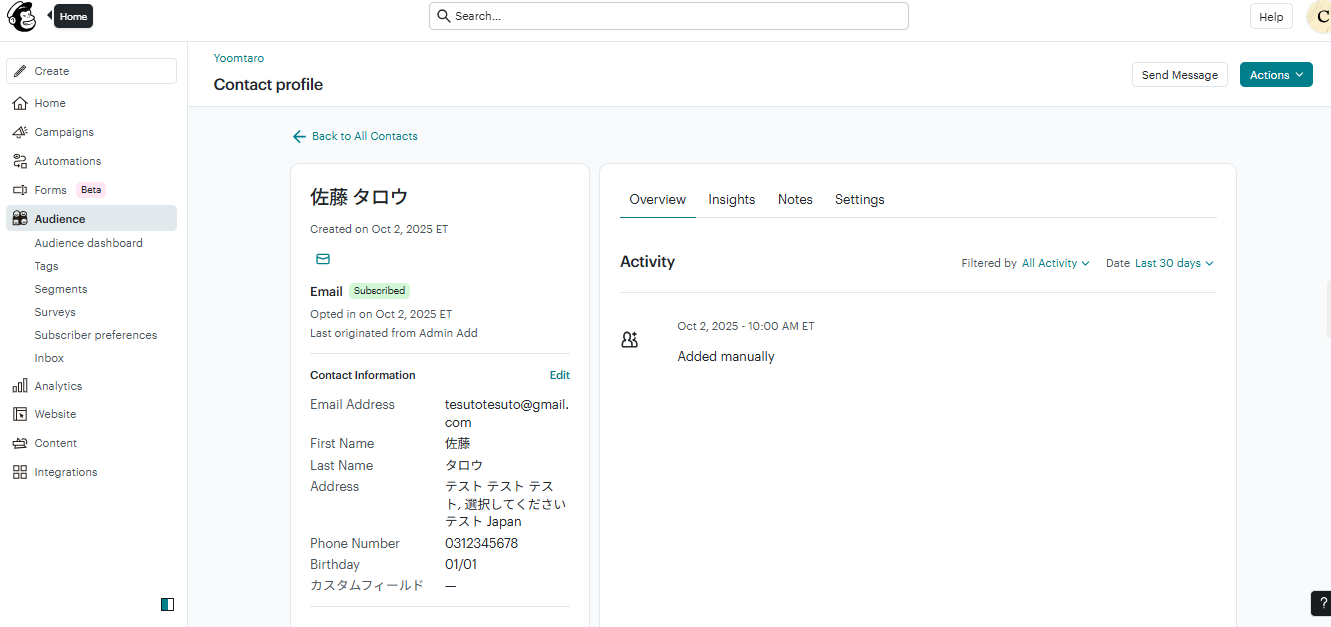
Task: Click the Campaigns megaphone icon in sidebar
Action: (20, 132)
